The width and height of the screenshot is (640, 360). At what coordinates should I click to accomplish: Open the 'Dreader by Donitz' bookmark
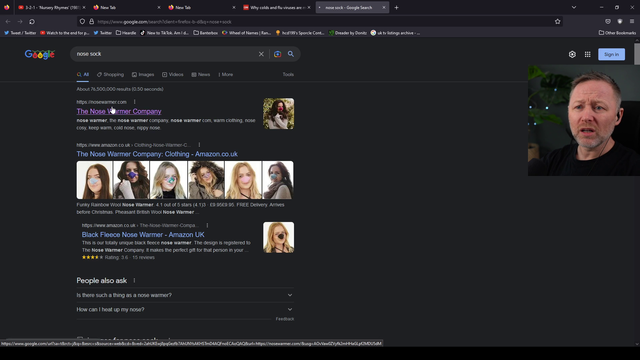pyautogui.click(x=348, y=33)
